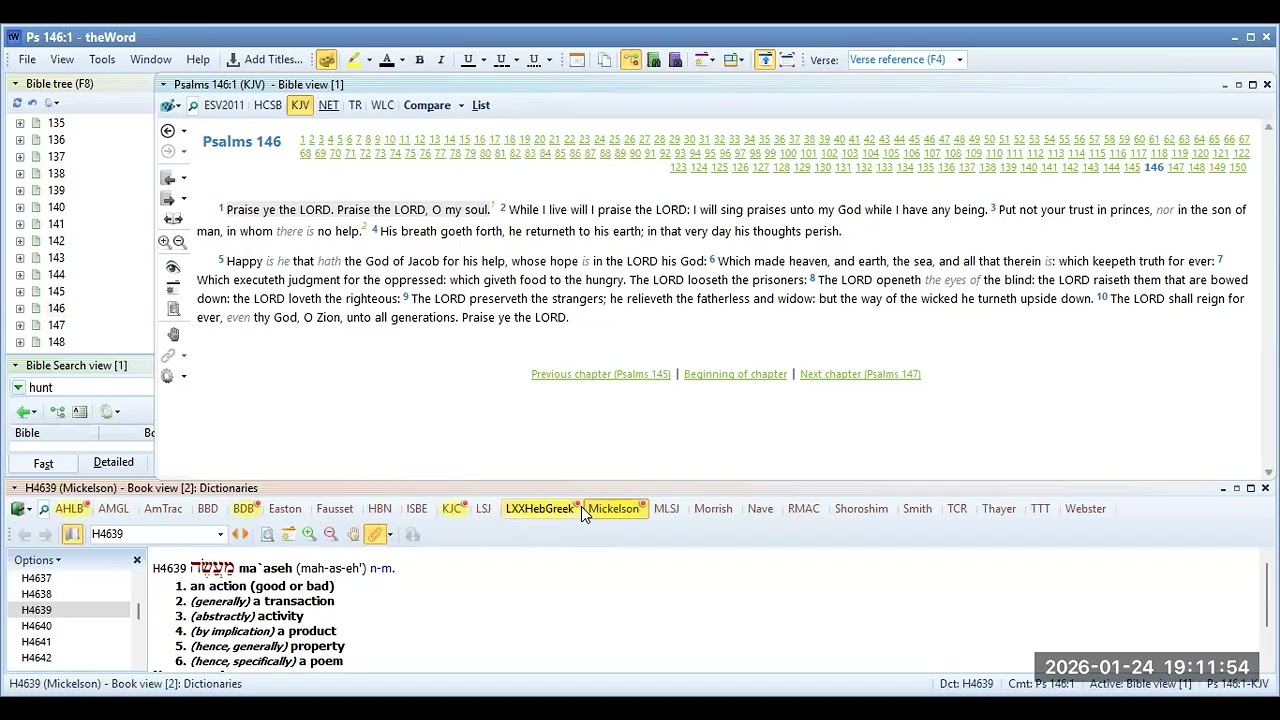Select the WLC Bible version tab
The width and height of the screenshot is (1280, 720).
point(382,105)
